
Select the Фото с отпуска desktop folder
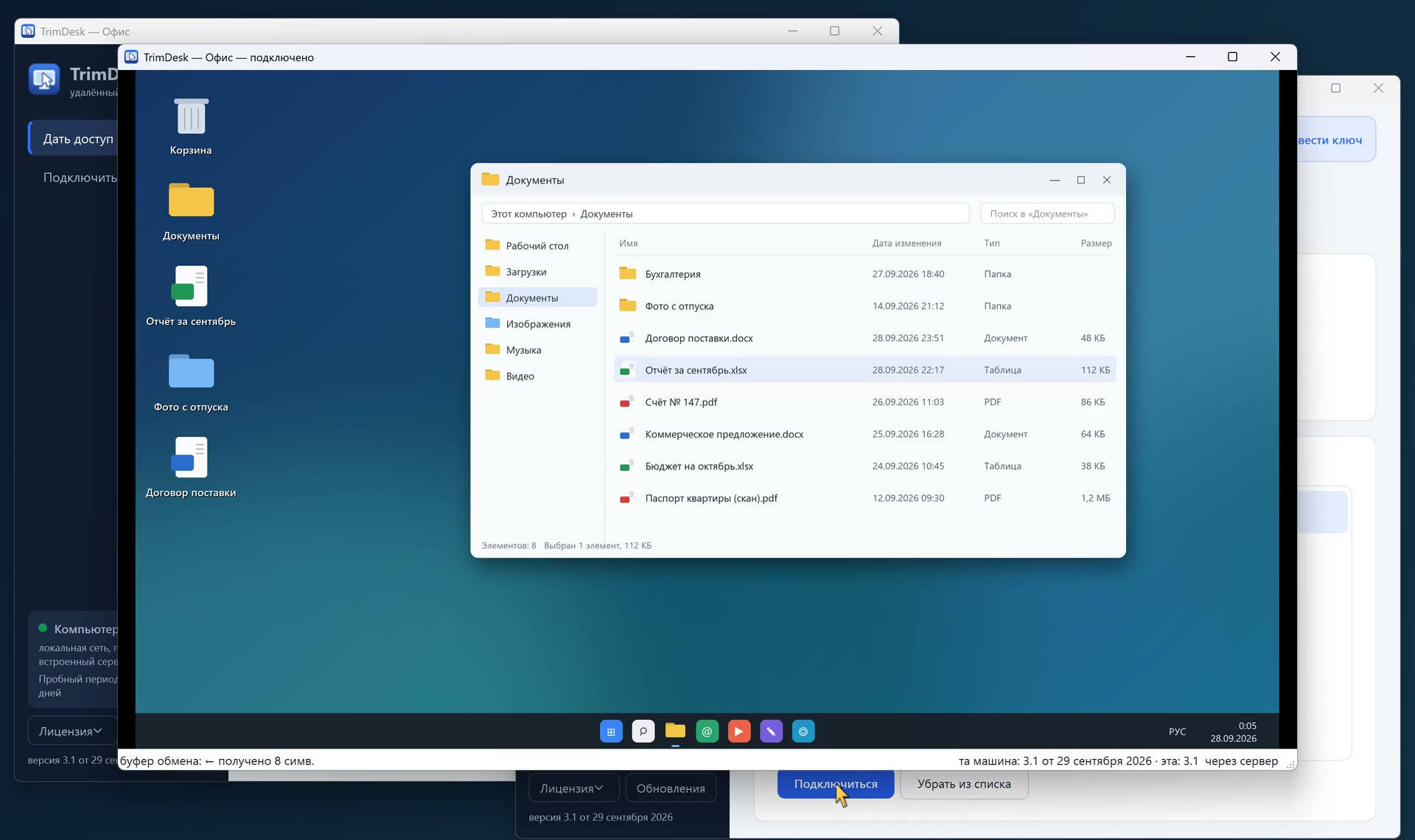(191, 382)
